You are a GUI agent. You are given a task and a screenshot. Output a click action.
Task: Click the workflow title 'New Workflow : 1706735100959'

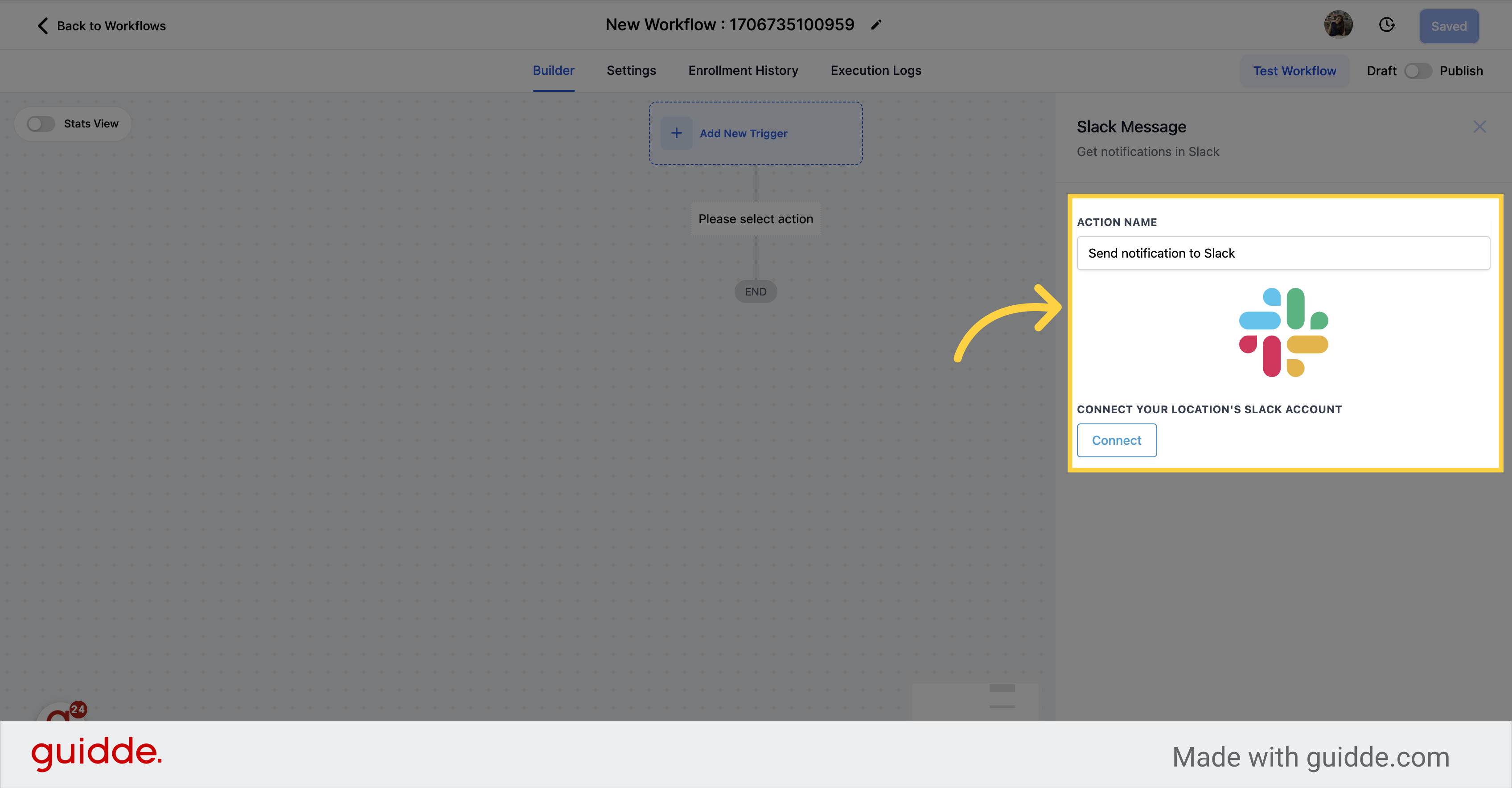pos(730,25)
